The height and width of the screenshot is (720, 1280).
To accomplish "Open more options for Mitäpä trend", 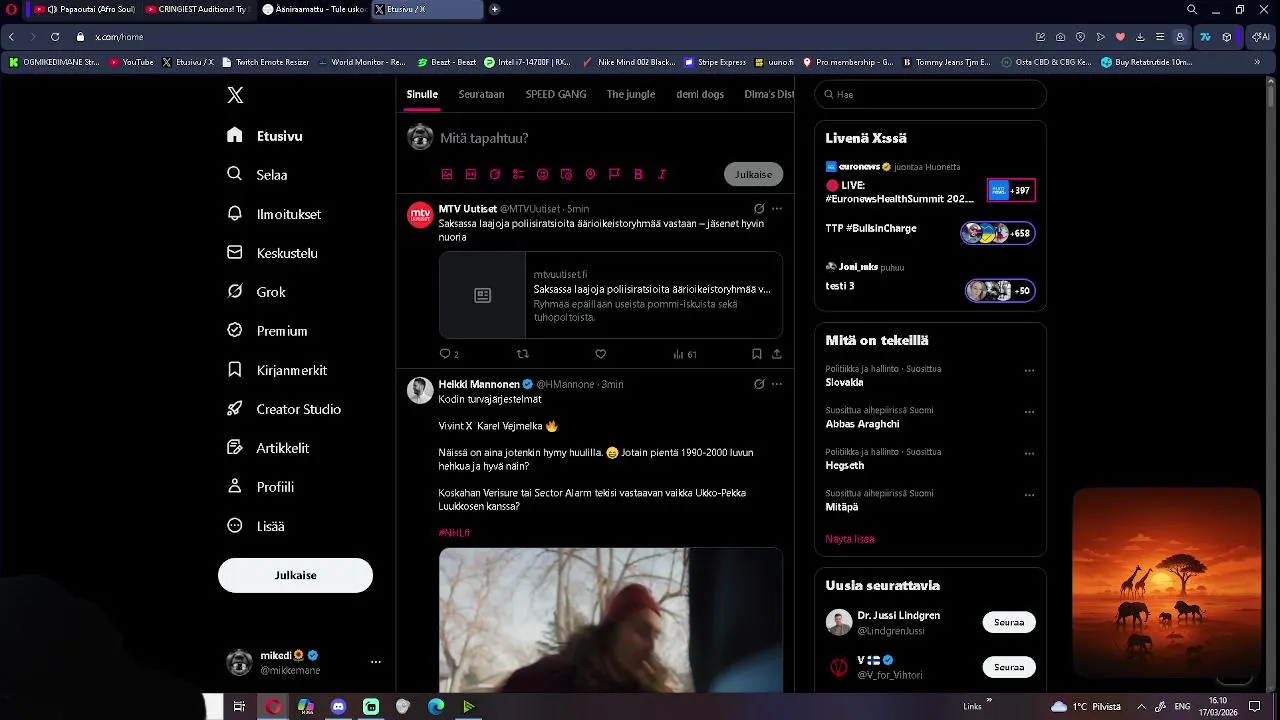I will click(1029, 495).
